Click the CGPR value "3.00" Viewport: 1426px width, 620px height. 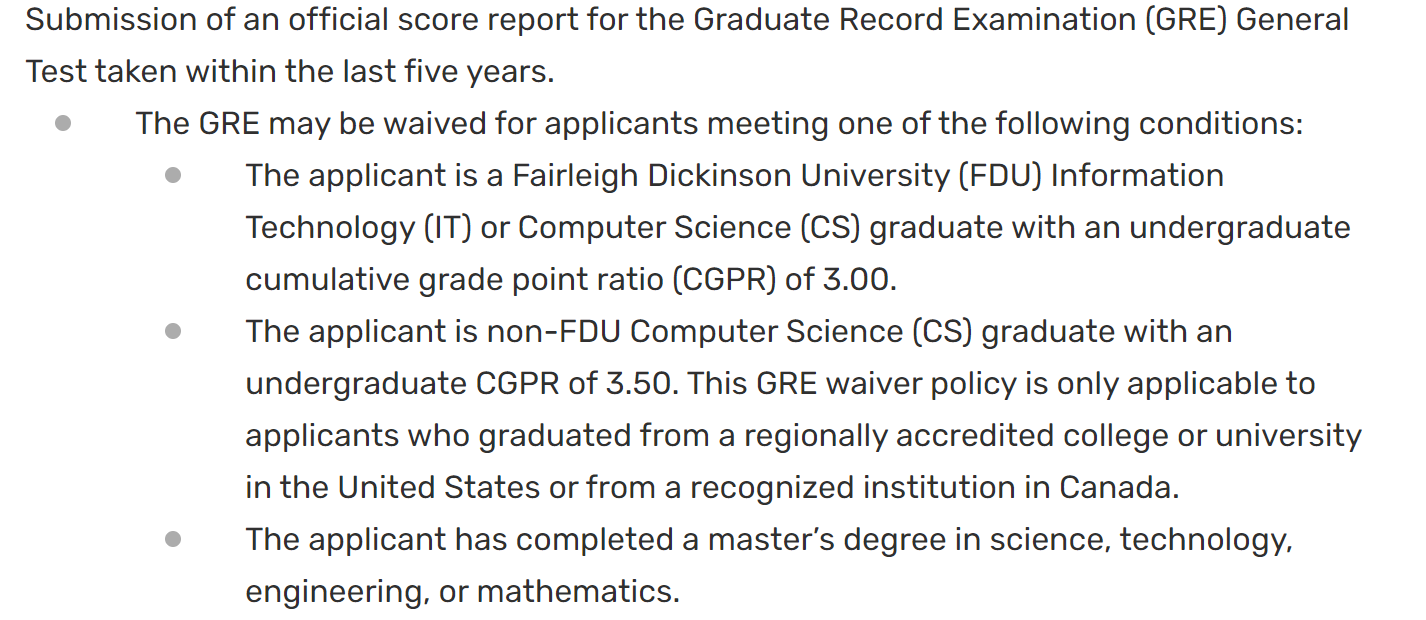tap(856, 280)
